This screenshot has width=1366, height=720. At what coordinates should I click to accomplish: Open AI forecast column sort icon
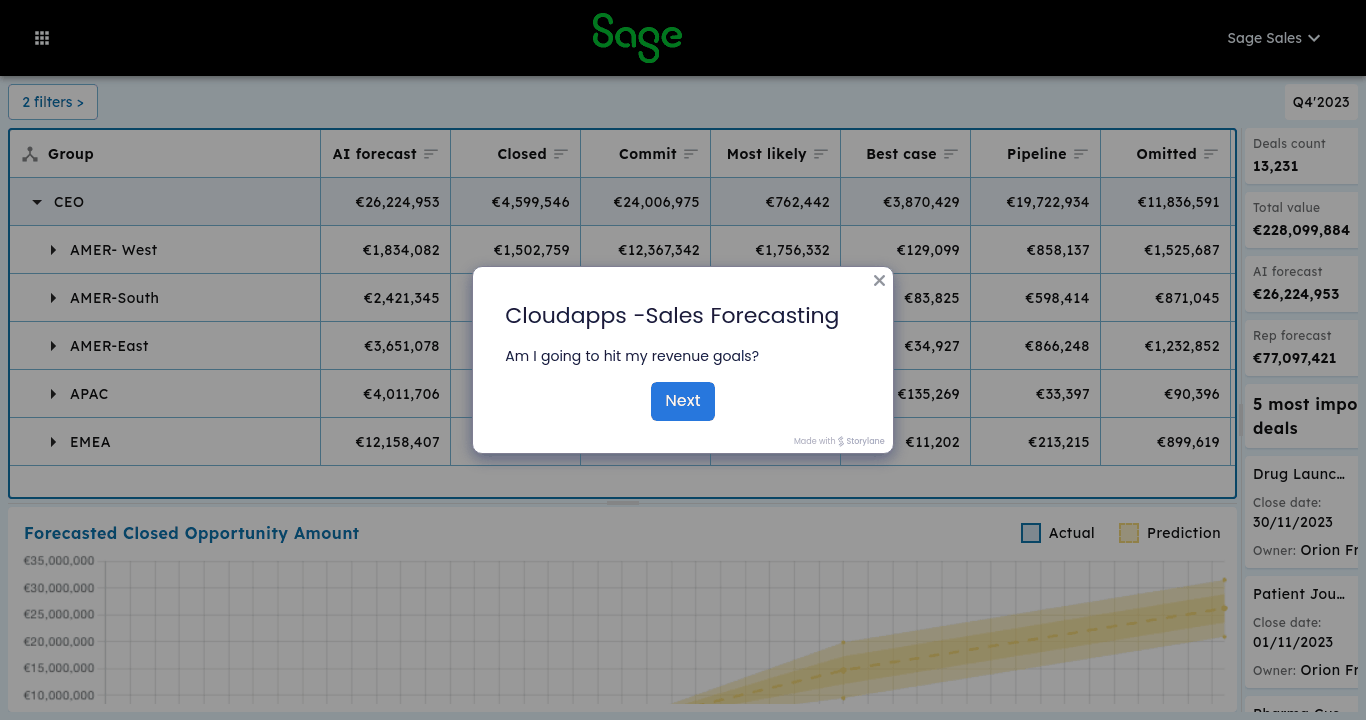pyautogui.click(x=431, y=154)
